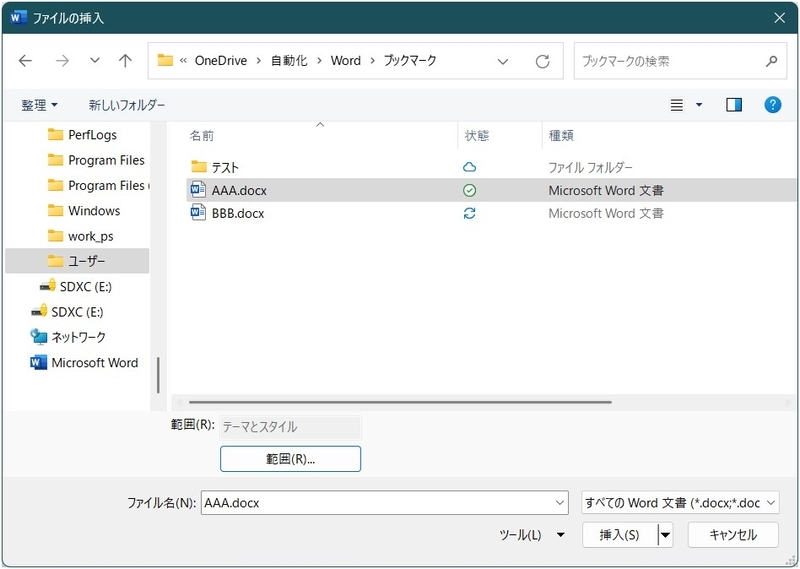Image resolution: width=800 pixels, height=569 pixels.
Task: Change view with the list view icon
Action: point(677,105)
